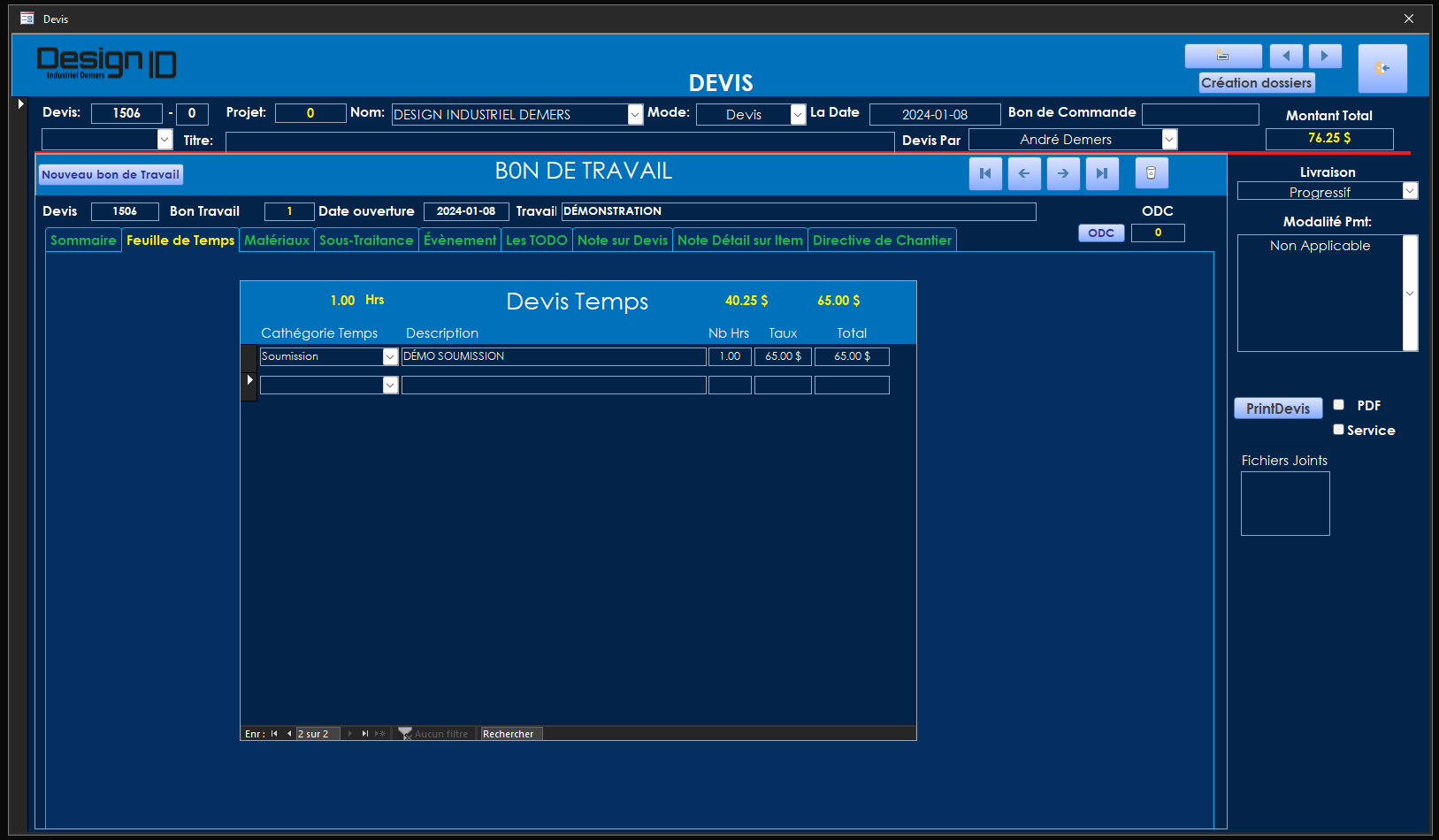Click the new record icon button above Création dossiers
1439x840 pixels.
tap(1222, 56)
